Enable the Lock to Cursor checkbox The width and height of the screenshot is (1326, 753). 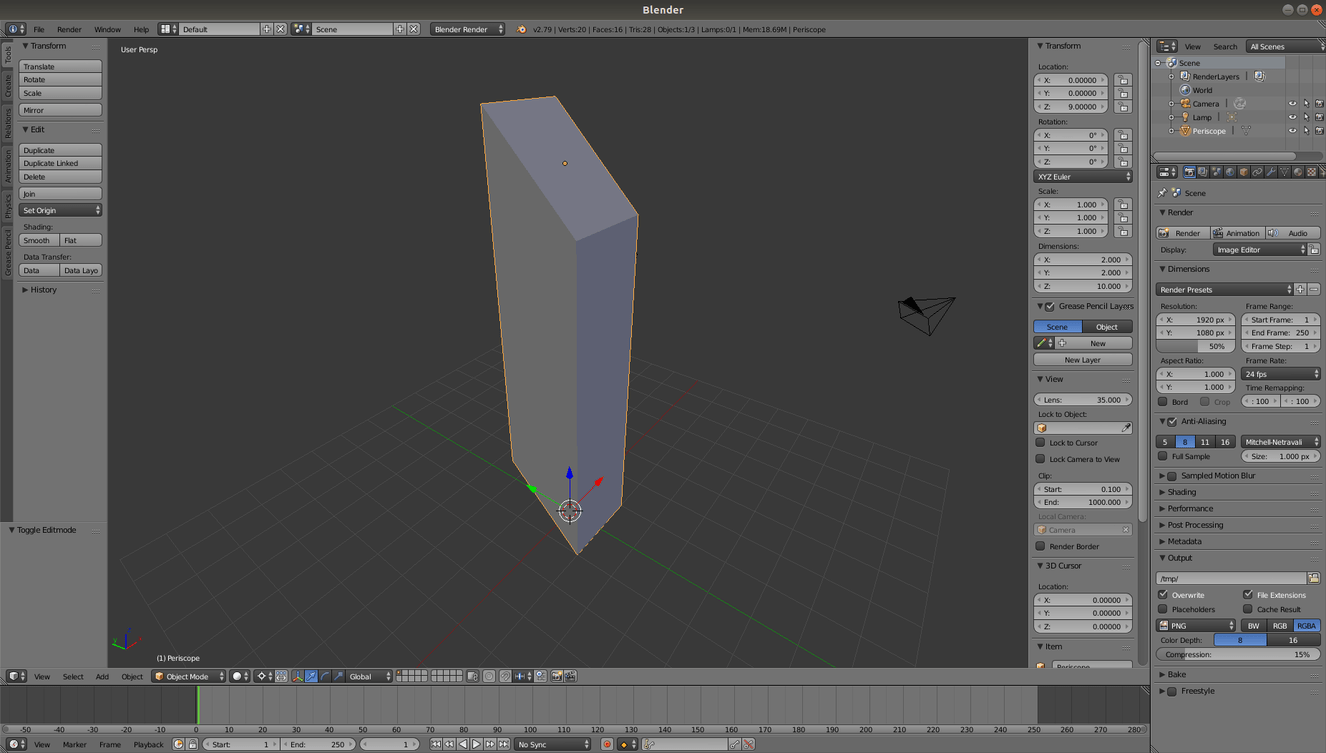tap(1041, 443)
